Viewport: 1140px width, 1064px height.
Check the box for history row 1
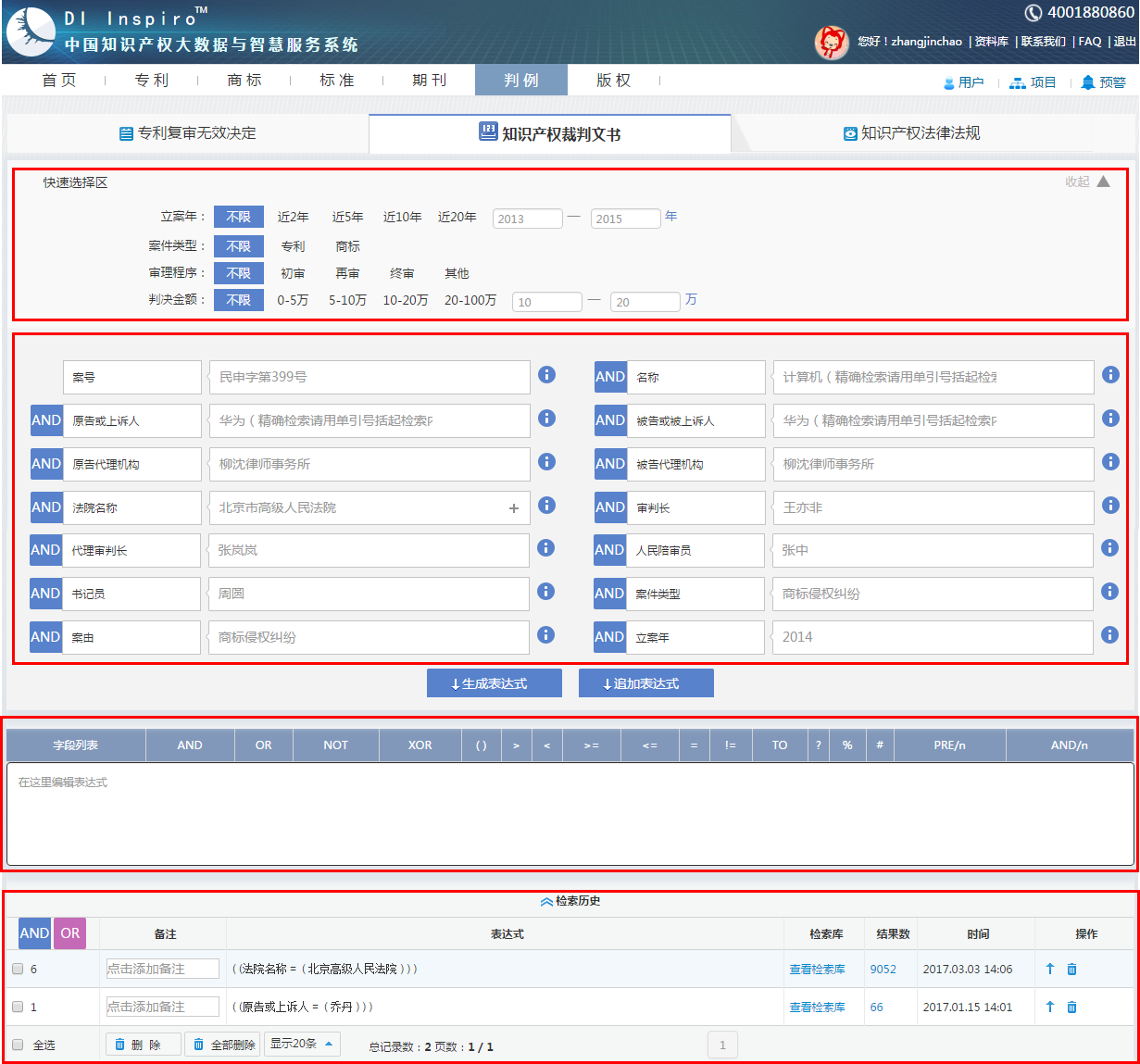pos(18,1008)
